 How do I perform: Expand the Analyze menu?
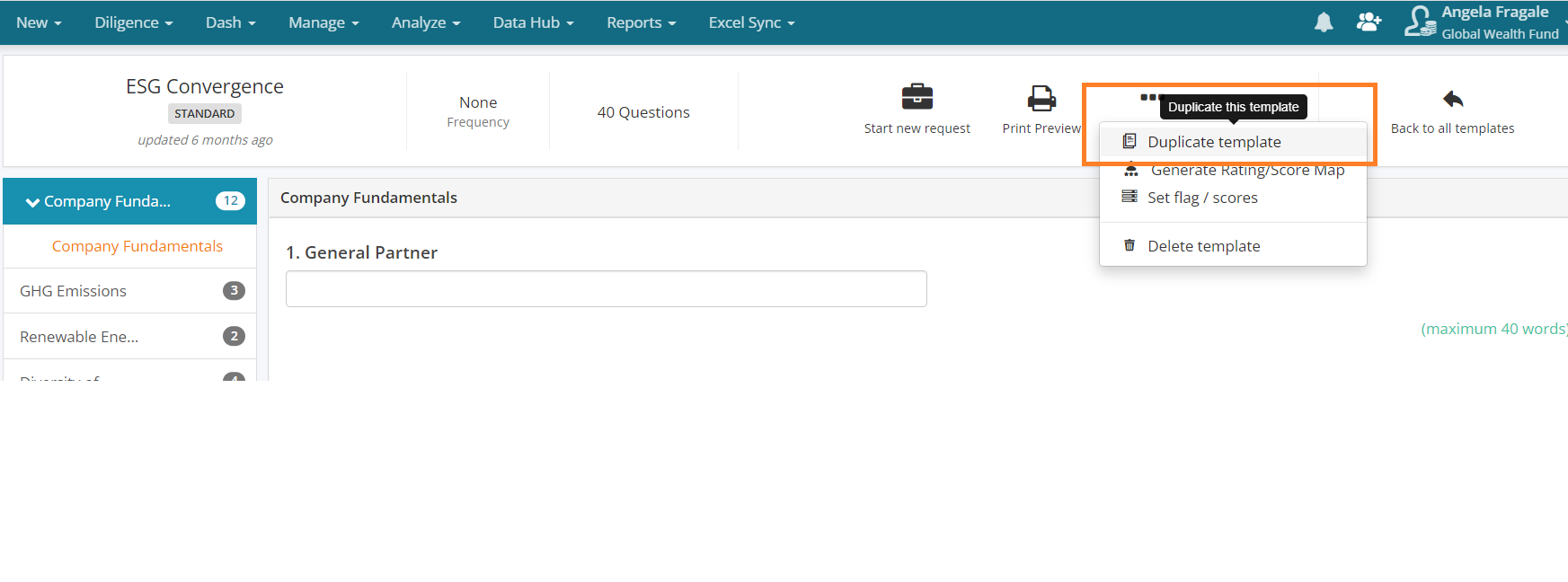426,22
